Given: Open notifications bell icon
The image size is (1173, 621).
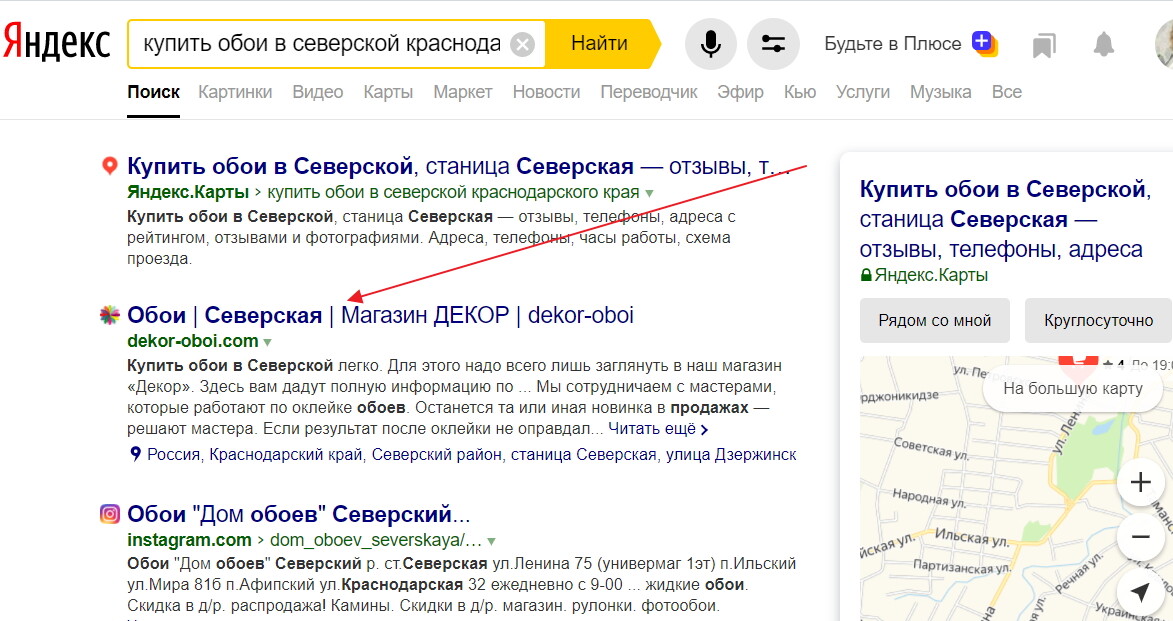Looking at the screenshot, I should point(1103,45).
